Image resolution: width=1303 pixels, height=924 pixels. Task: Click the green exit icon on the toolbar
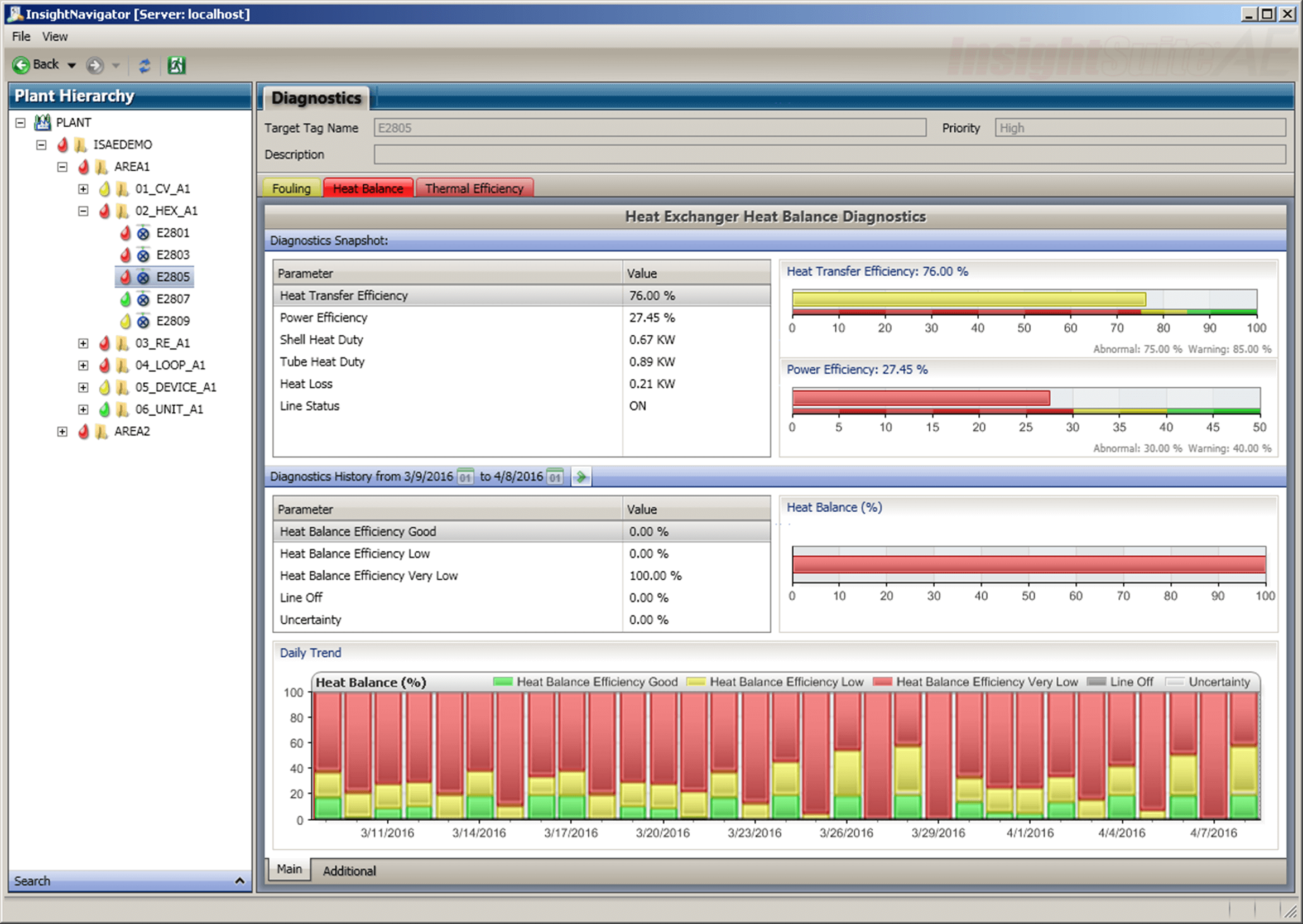click(177, 65)
